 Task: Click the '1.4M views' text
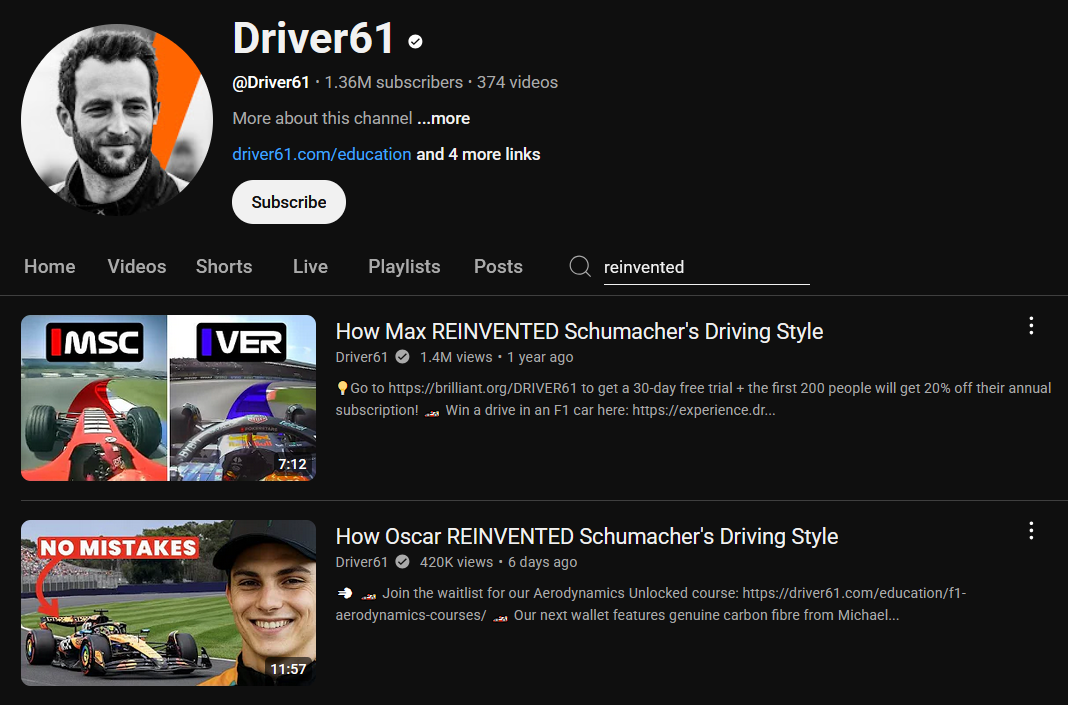click(456, 357)
